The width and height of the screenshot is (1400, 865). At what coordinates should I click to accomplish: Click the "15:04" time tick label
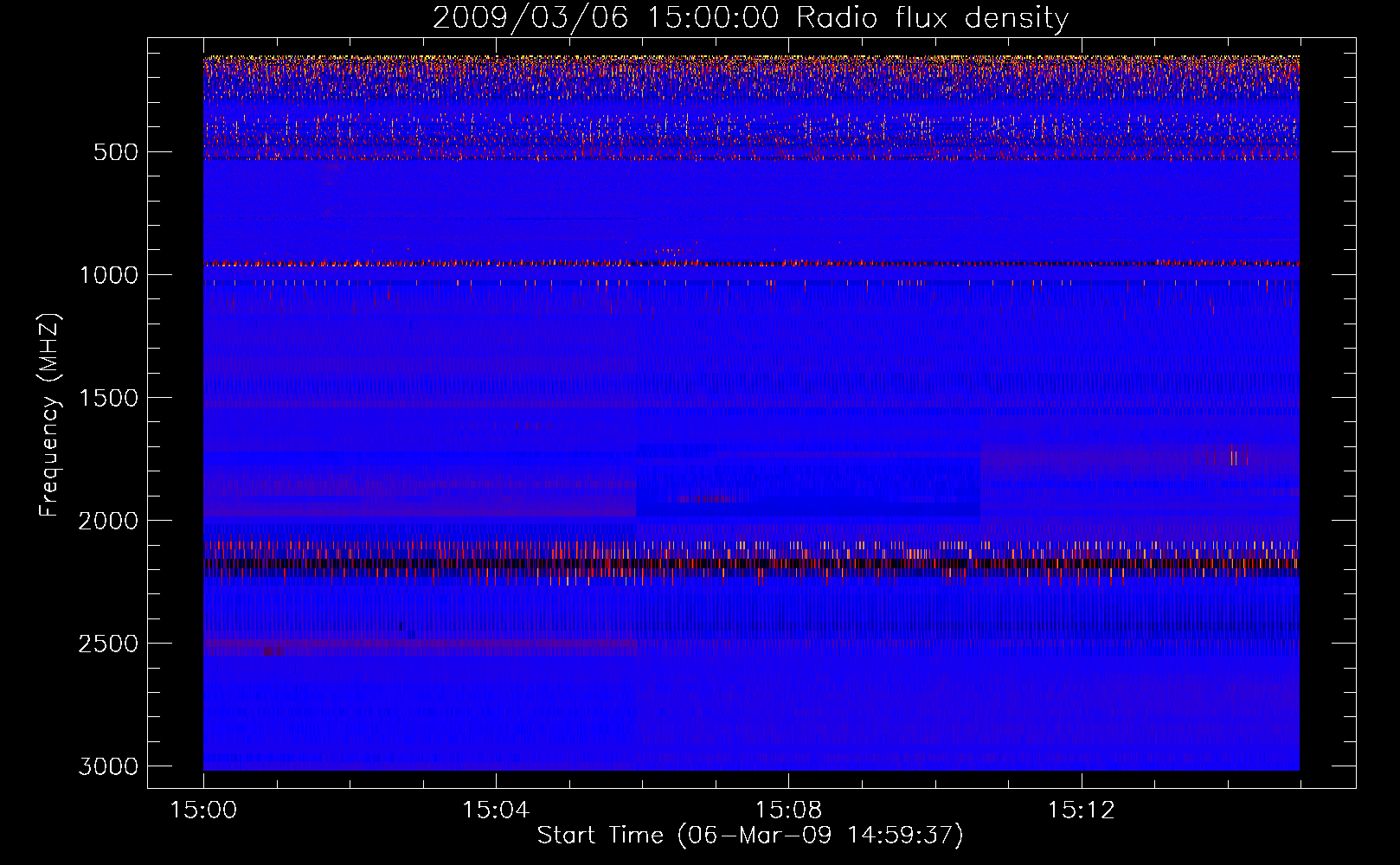(x=496, y=811)
